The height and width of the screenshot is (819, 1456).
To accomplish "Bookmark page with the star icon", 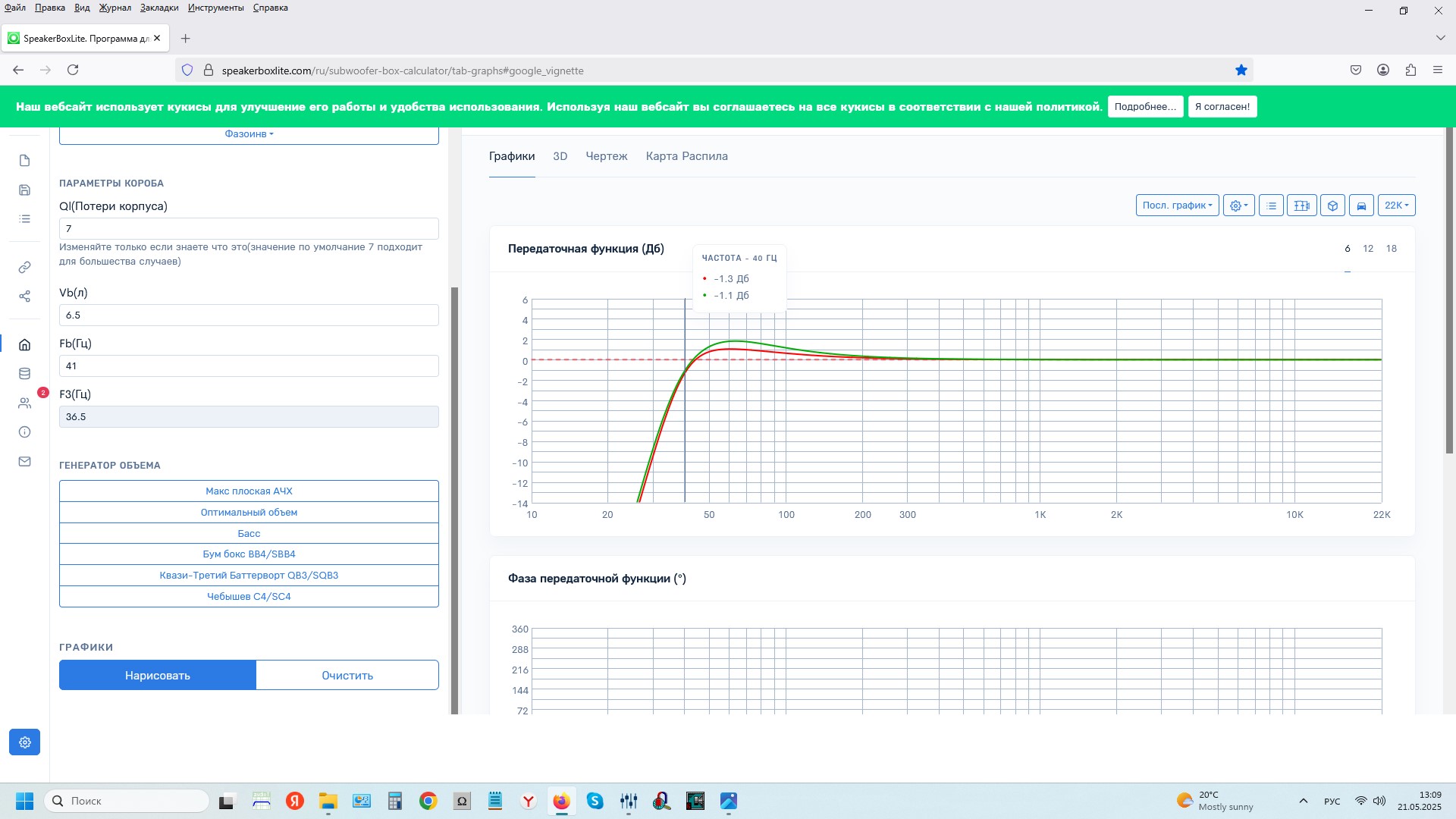I will pos(1241,70).
